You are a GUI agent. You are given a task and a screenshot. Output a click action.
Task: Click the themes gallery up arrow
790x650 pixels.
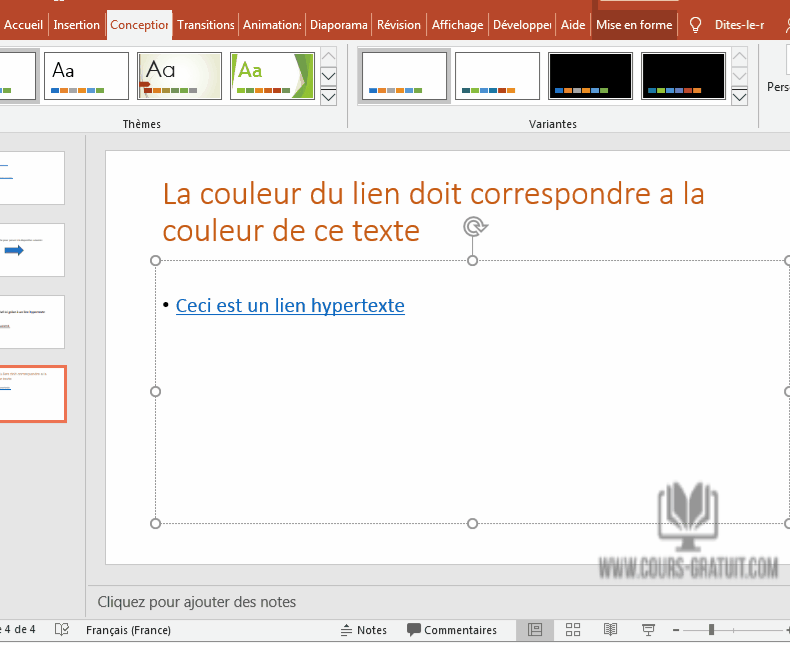point(328,56)
